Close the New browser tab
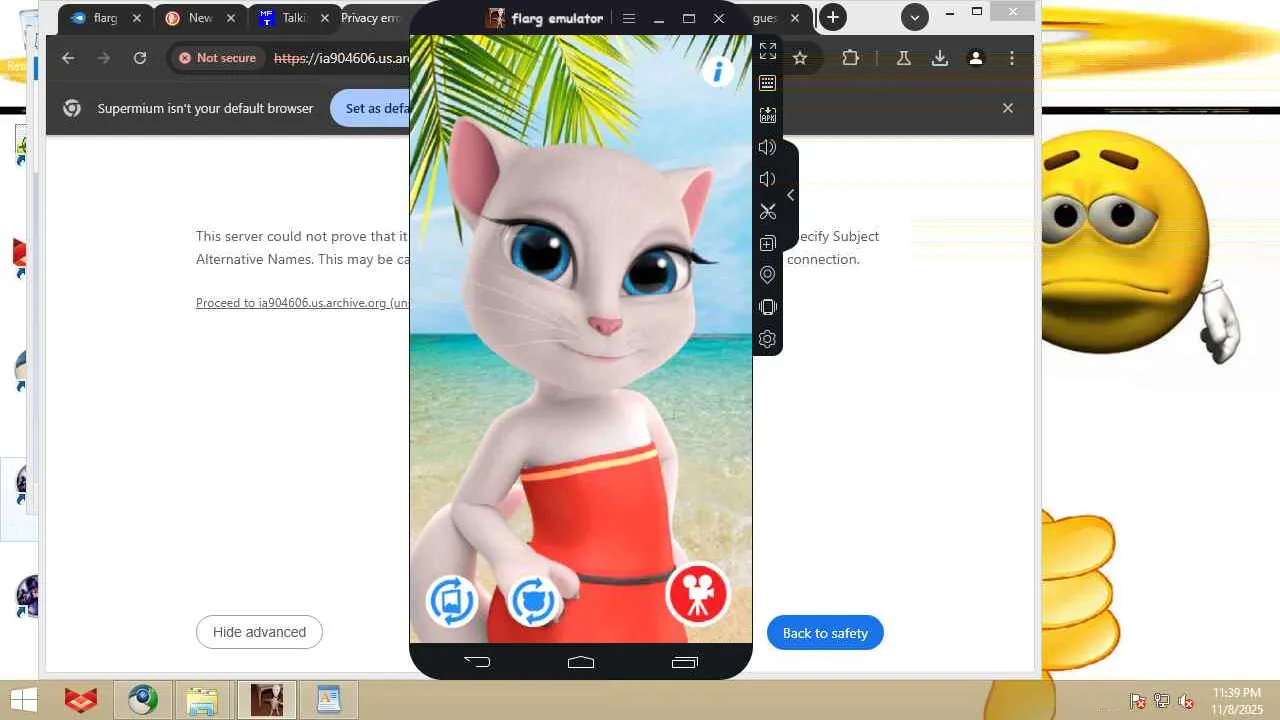The height and width of the screenshot is (720, 1280). [x=231, y=18]
